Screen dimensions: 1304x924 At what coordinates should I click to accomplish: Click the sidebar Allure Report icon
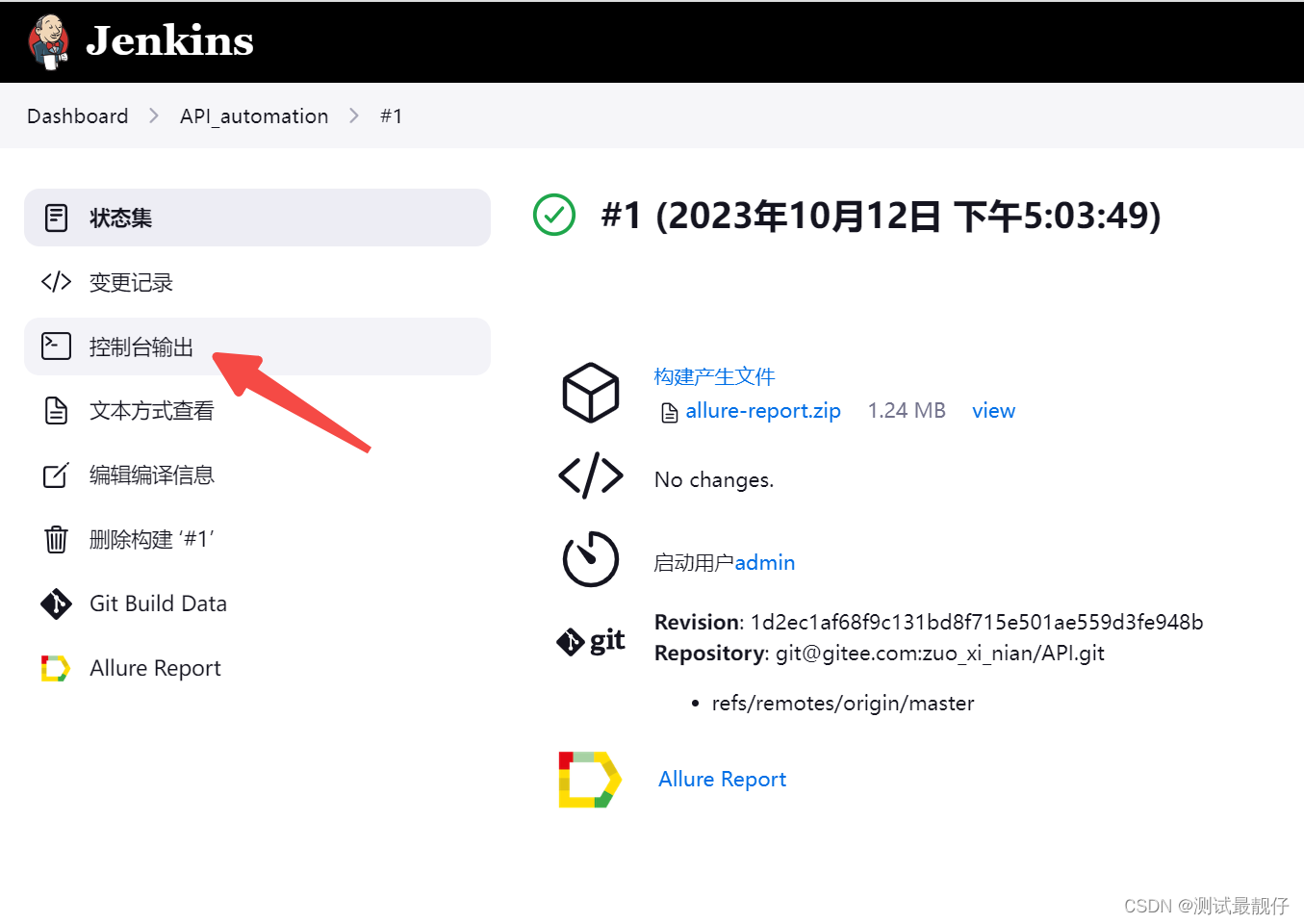tap(56, 668)
